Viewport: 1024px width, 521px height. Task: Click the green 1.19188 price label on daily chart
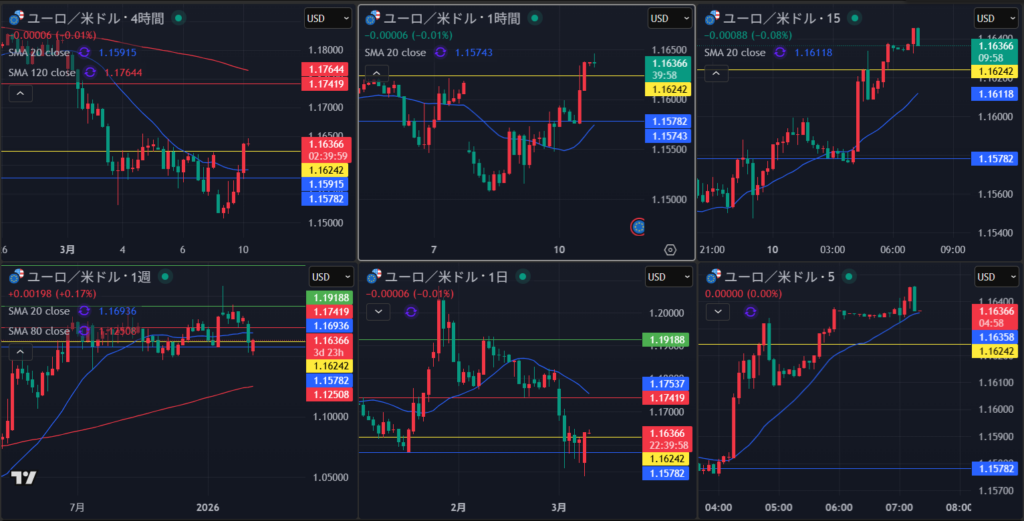click(x=664, y=340)
